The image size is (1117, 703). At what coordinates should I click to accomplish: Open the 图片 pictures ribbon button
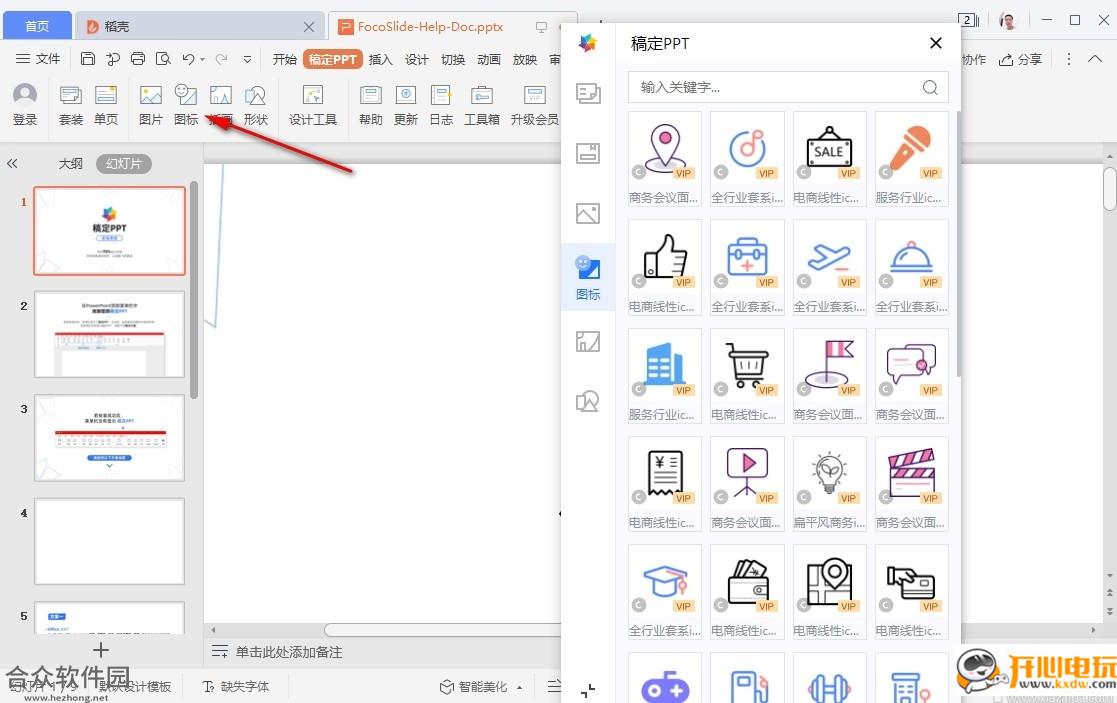point(150,105)
